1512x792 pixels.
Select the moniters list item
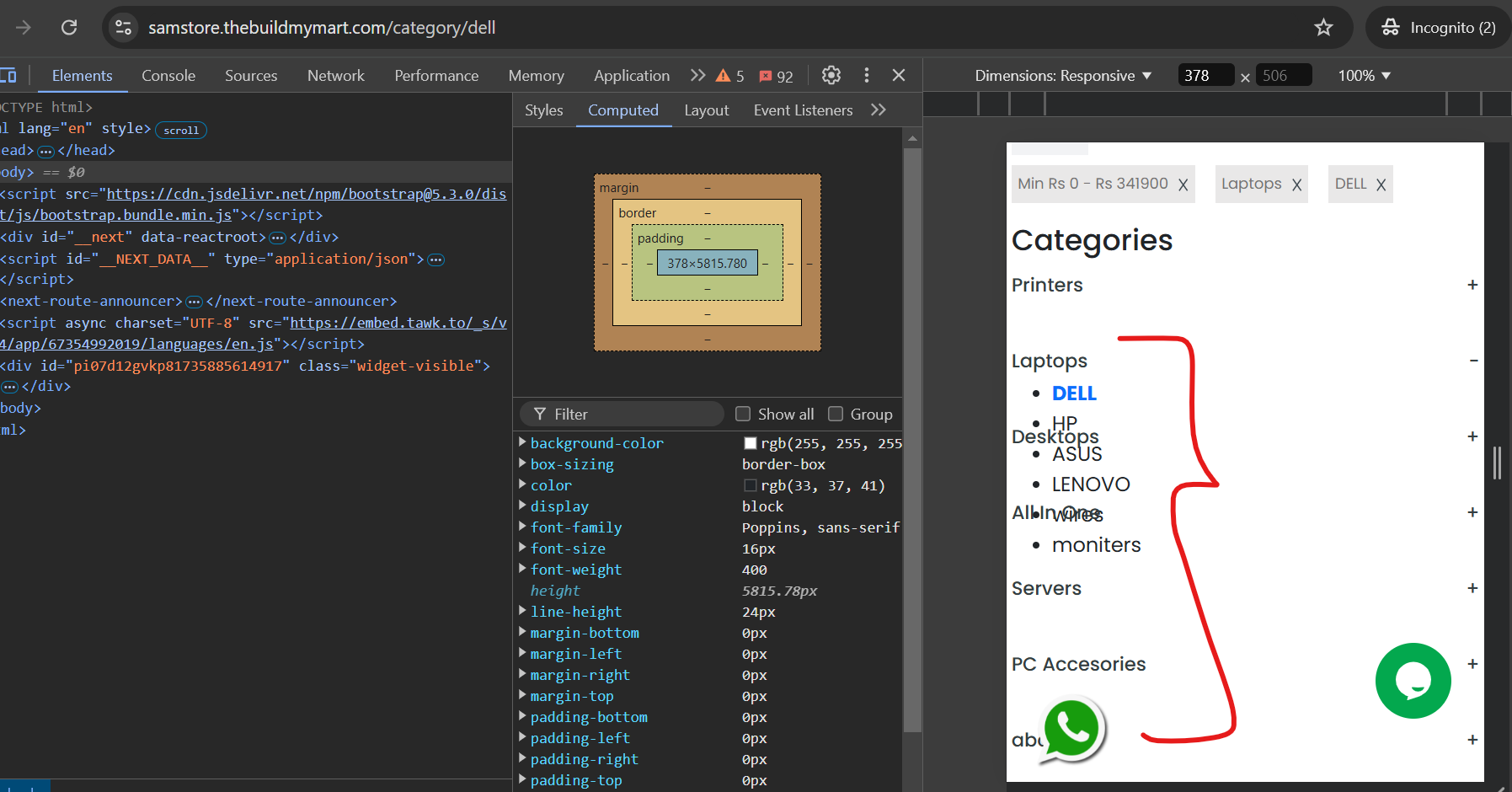point(1096,545)
